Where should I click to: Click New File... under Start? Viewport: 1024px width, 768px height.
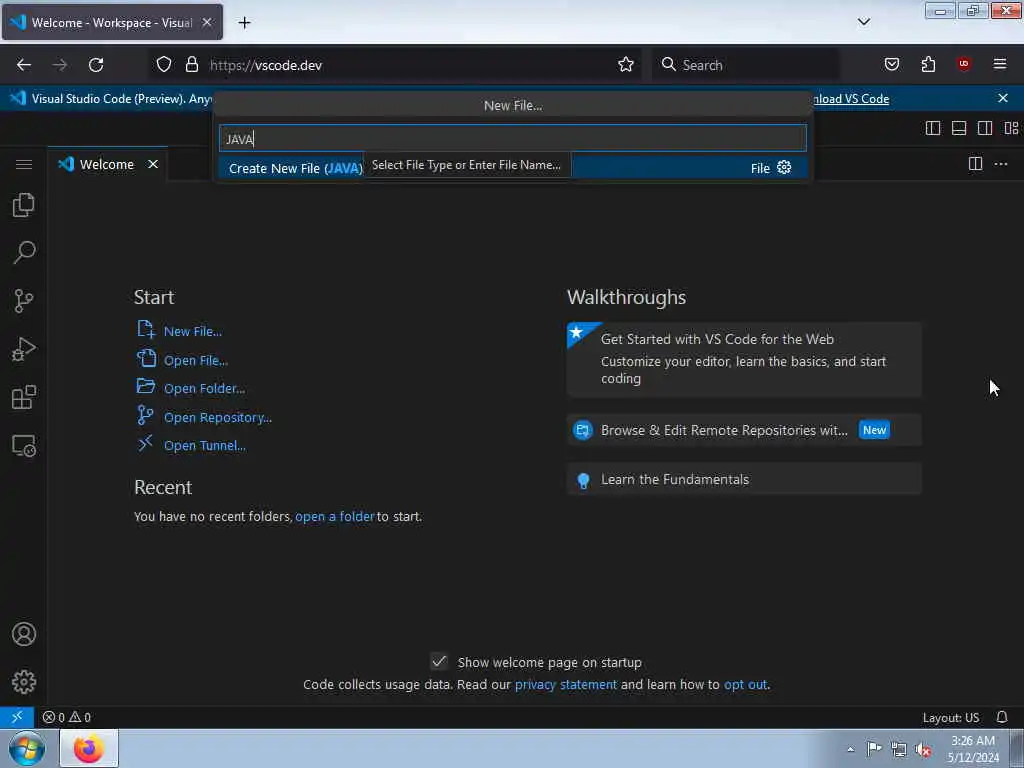click(x=193, y=331)
